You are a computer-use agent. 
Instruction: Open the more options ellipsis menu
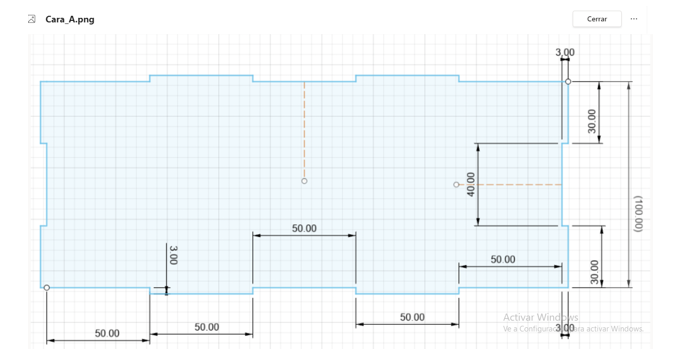[x=634, y=19]
